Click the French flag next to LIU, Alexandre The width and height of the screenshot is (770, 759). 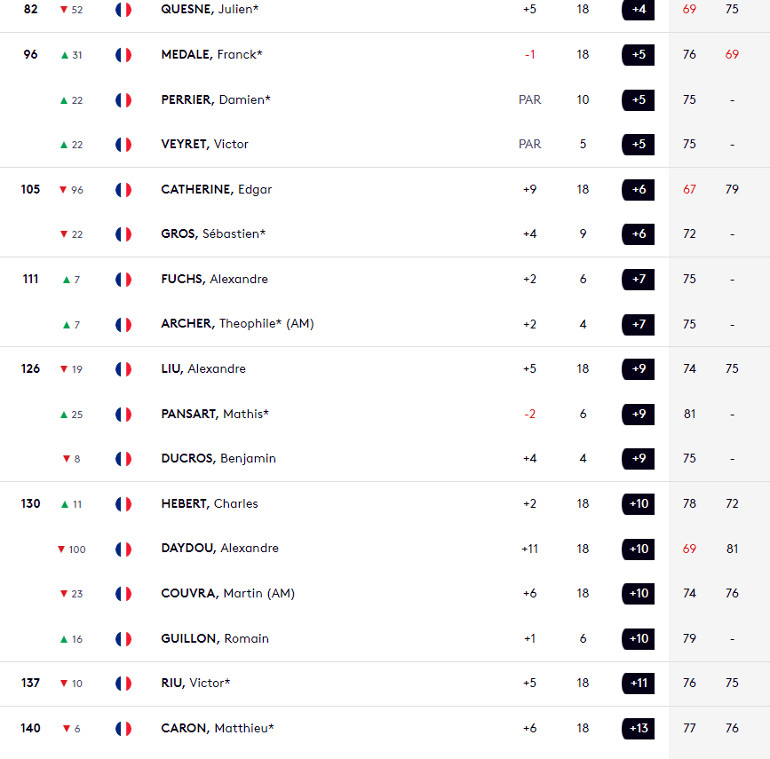tap(123, 369)
